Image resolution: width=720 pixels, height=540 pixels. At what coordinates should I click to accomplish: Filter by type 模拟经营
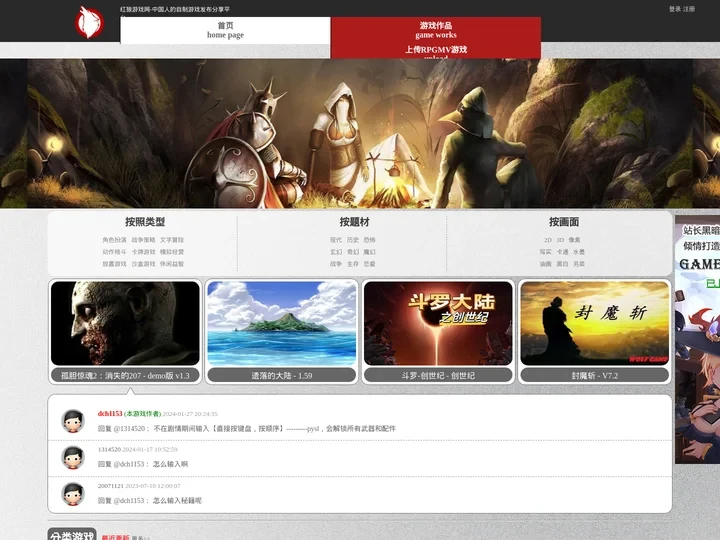tap(172, 252)
